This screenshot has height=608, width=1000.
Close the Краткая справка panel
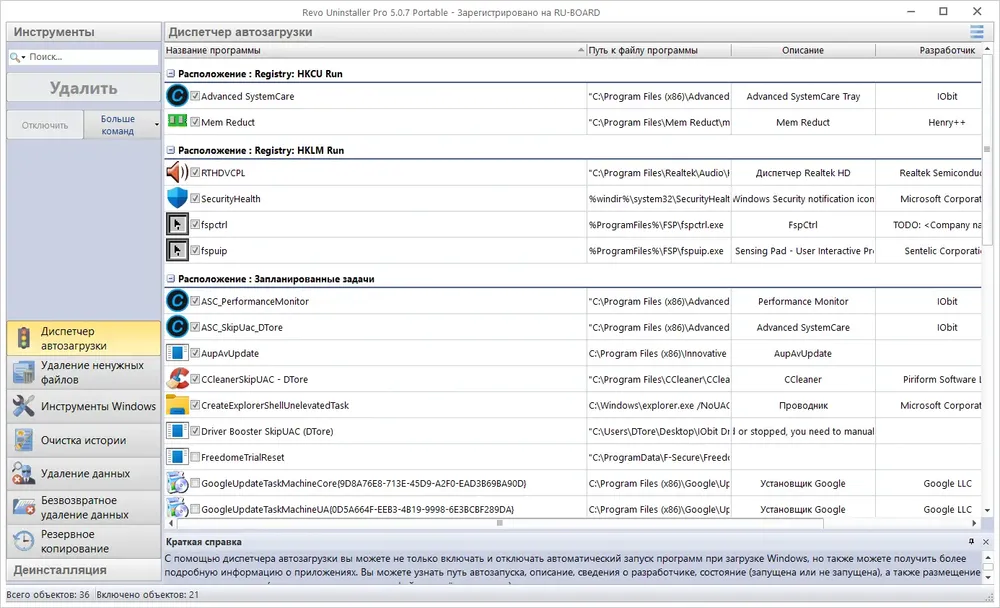click(x=985, y=542)
